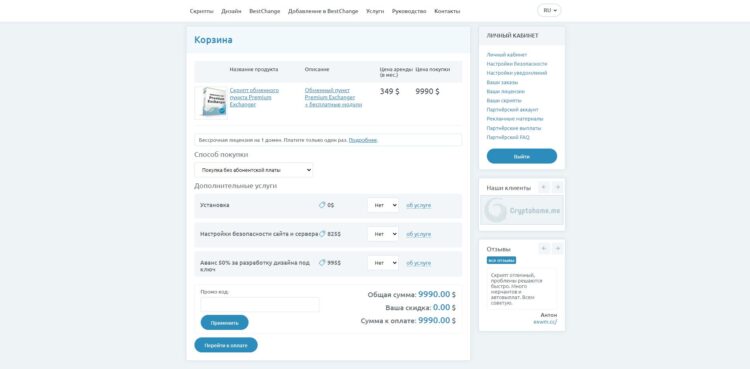Open the Услуги menu item
This screenshot has height=369, width=750.
(375, 11)
